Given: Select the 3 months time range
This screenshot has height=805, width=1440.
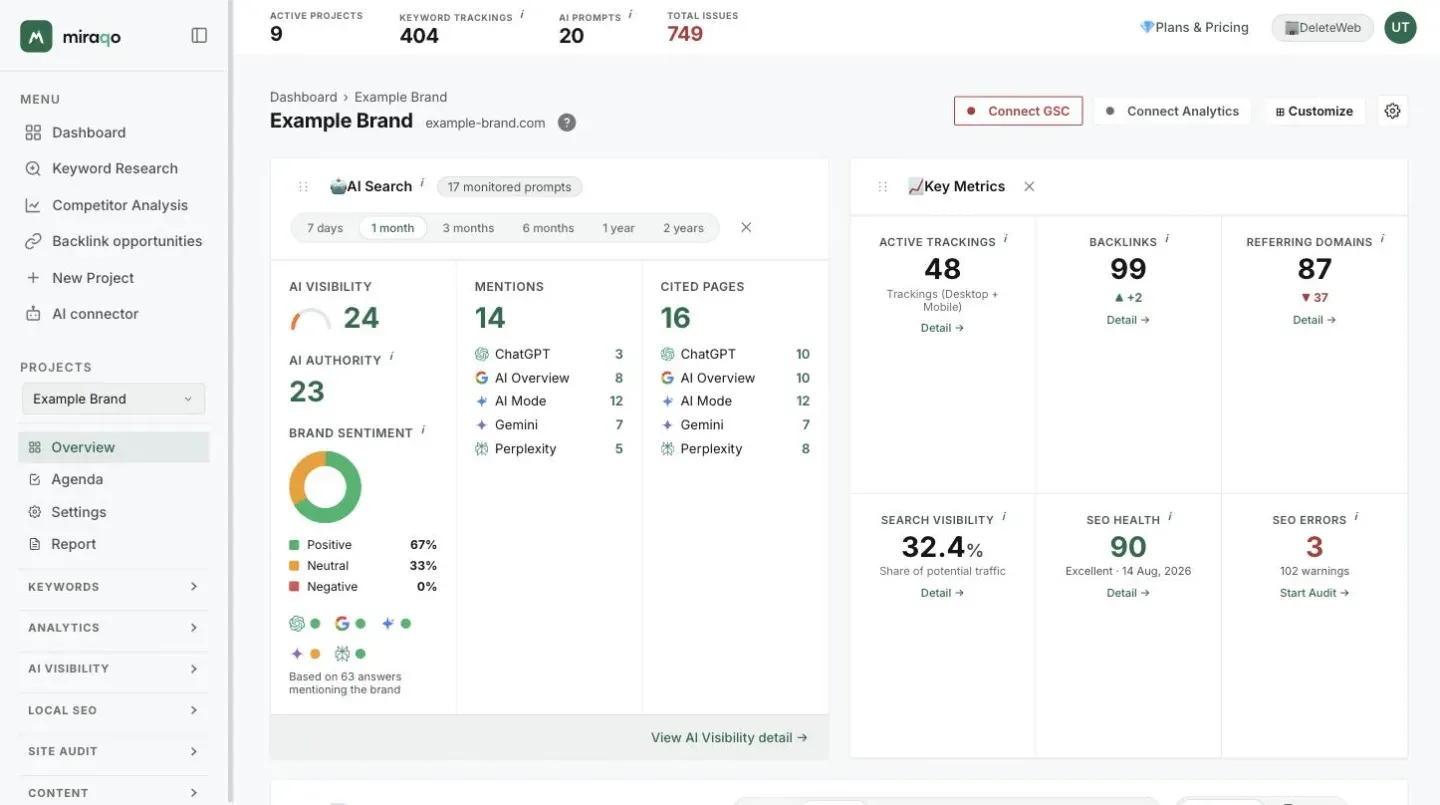Looking at the screenshot, I should (468, 228).
